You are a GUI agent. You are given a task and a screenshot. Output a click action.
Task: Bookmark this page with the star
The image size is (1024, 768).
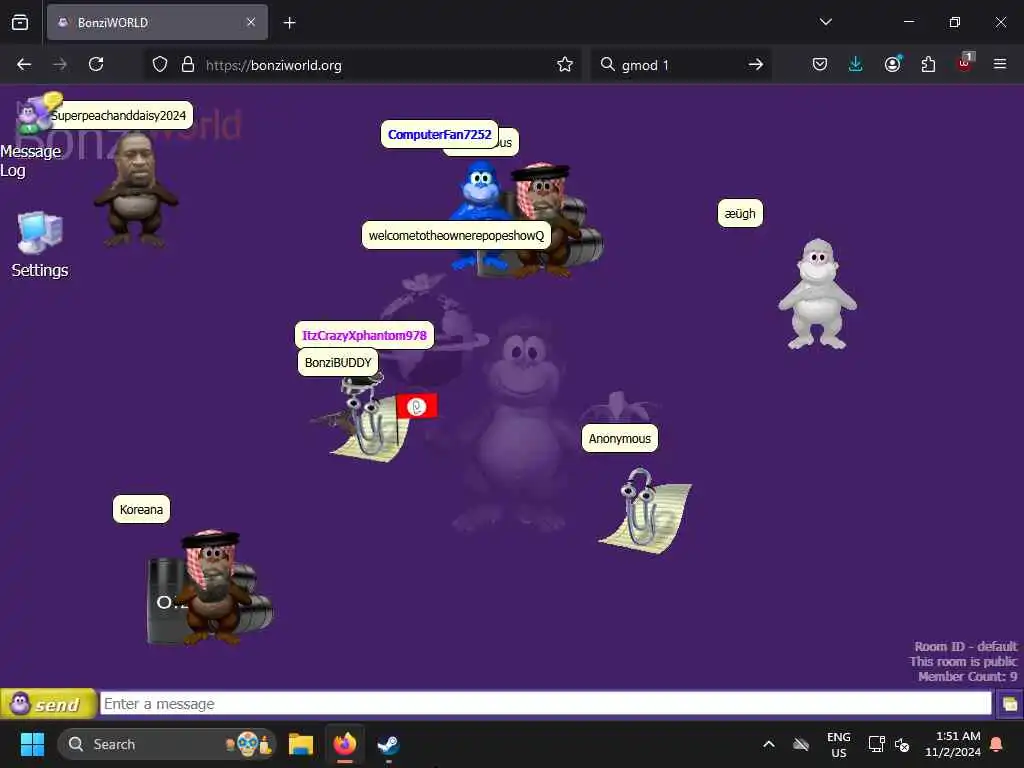click(x=565, y=65)
